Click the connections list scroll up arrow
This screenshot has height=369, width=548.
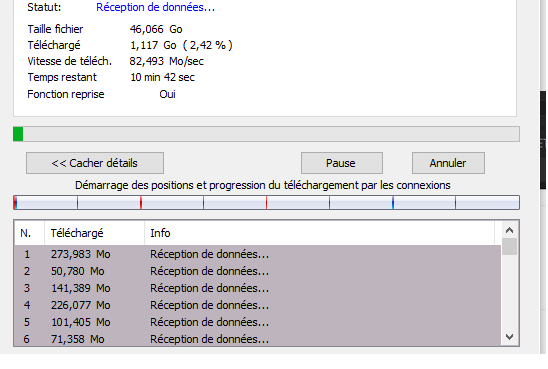click(510, 230)
